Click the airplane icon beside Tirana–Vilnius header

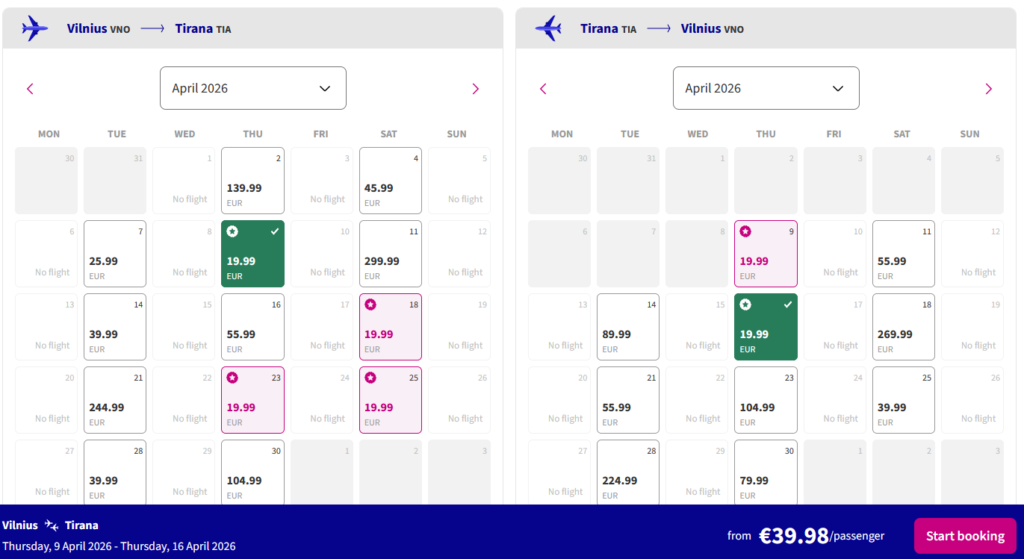click(x=548, y=28)
